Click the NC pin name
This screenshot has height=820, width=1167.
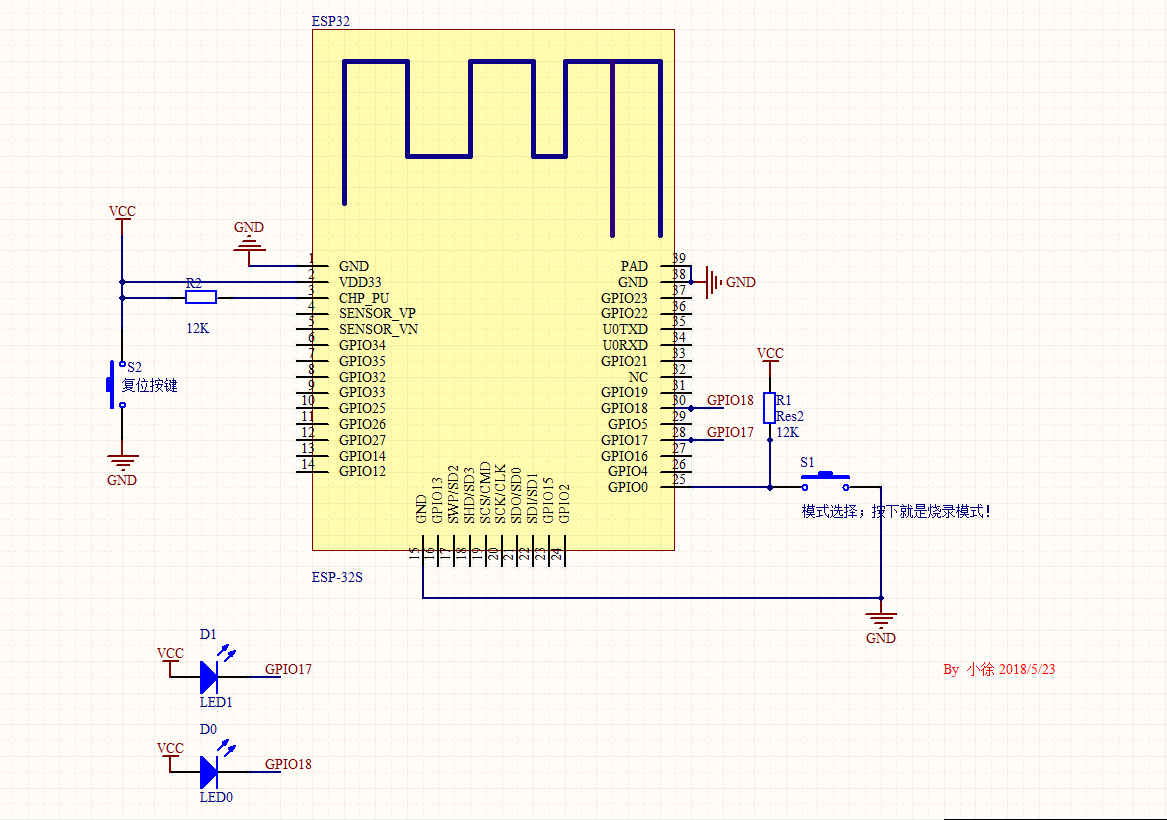click(639, 377)
